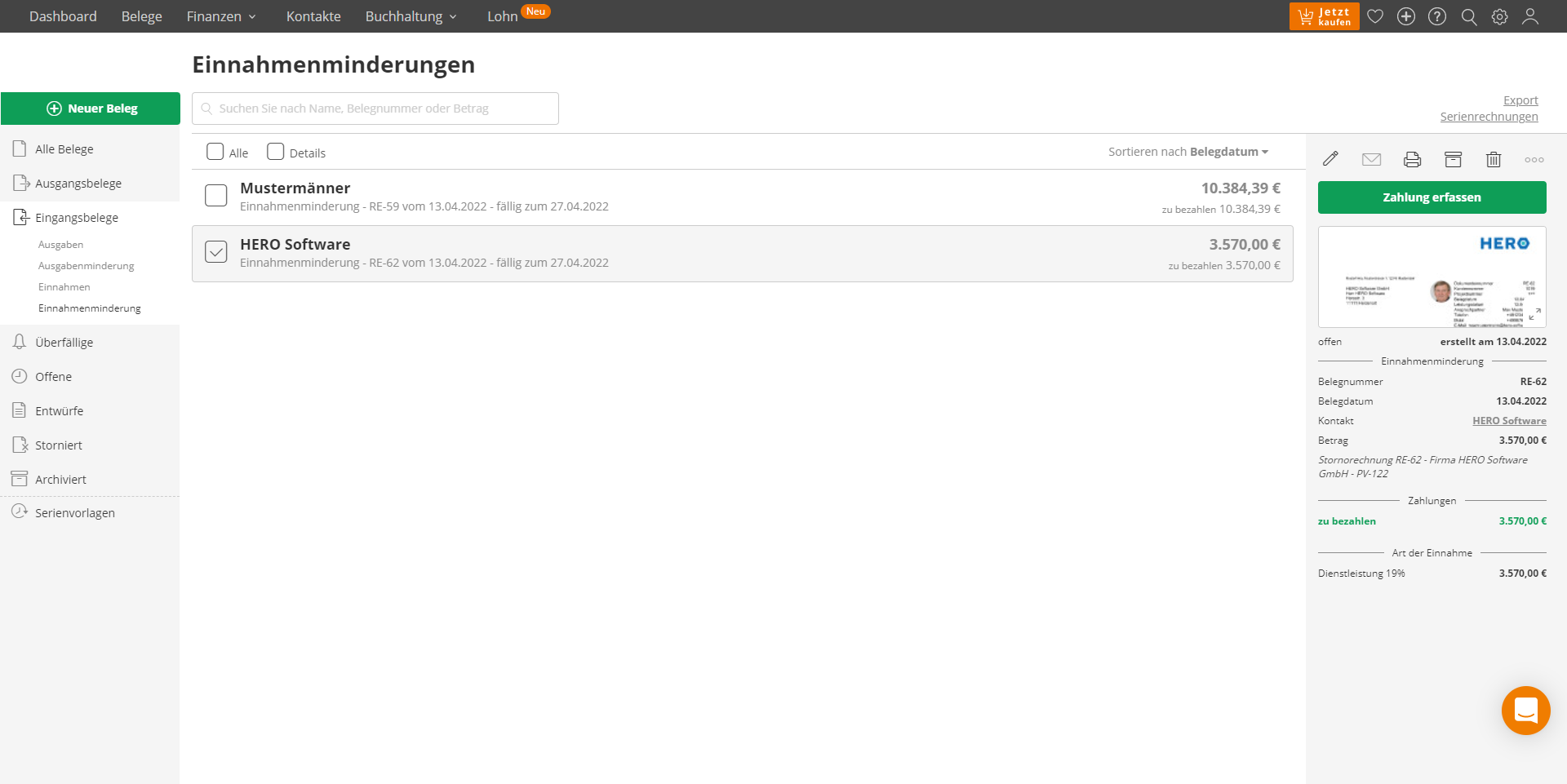This screenshot has height=784, width=1567.
Task: Click the shopping cart icon on Jetzt kaufen
Action: point(1306,16)
